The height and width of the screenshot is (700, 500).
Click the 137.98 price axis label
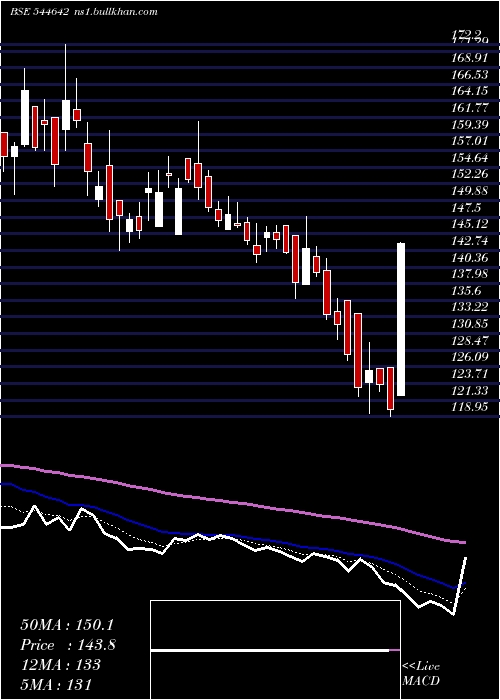(469, 274)
